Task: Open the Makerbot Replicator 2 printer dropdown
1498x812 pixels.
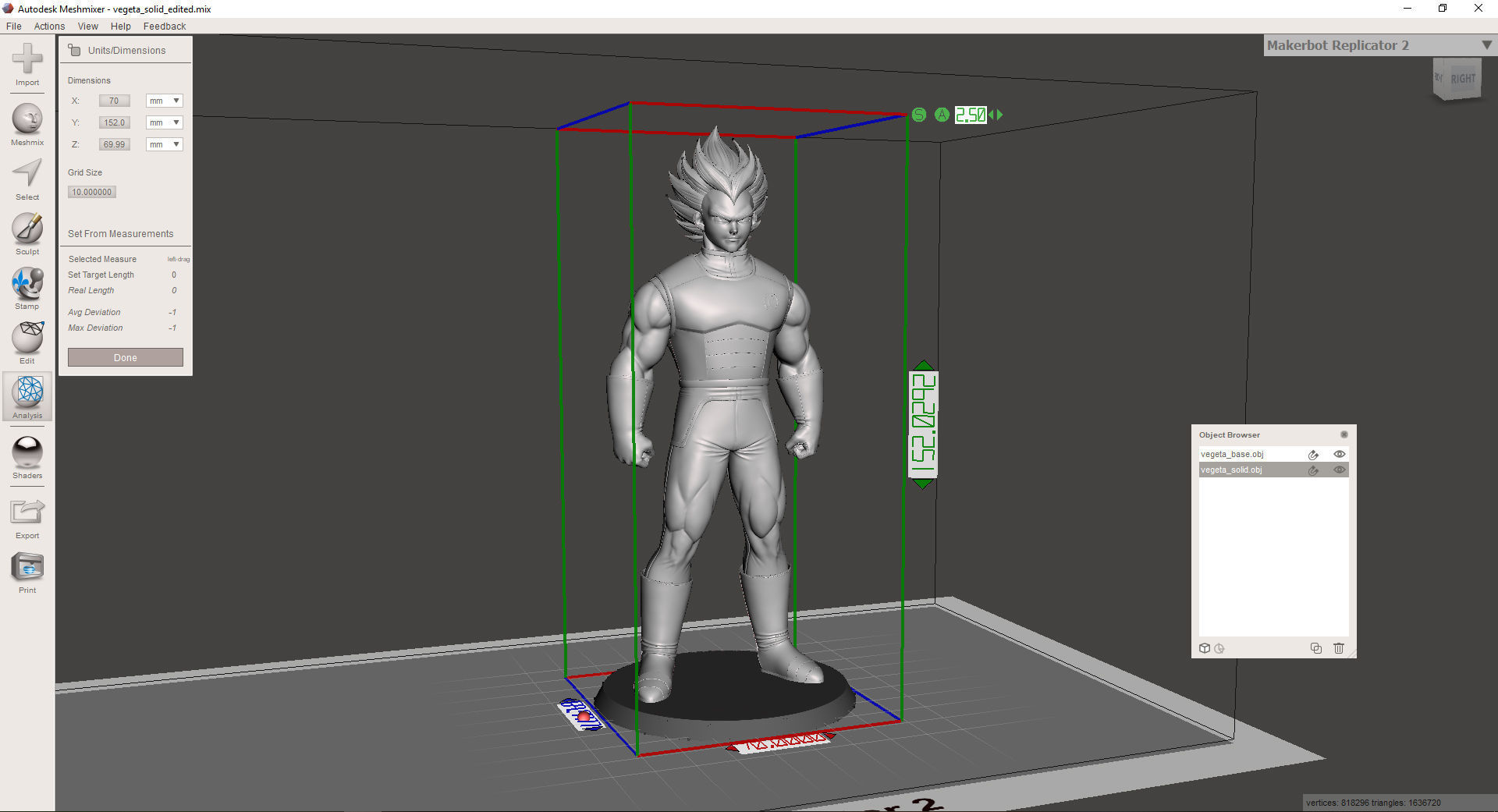Action: [1379, 45]
